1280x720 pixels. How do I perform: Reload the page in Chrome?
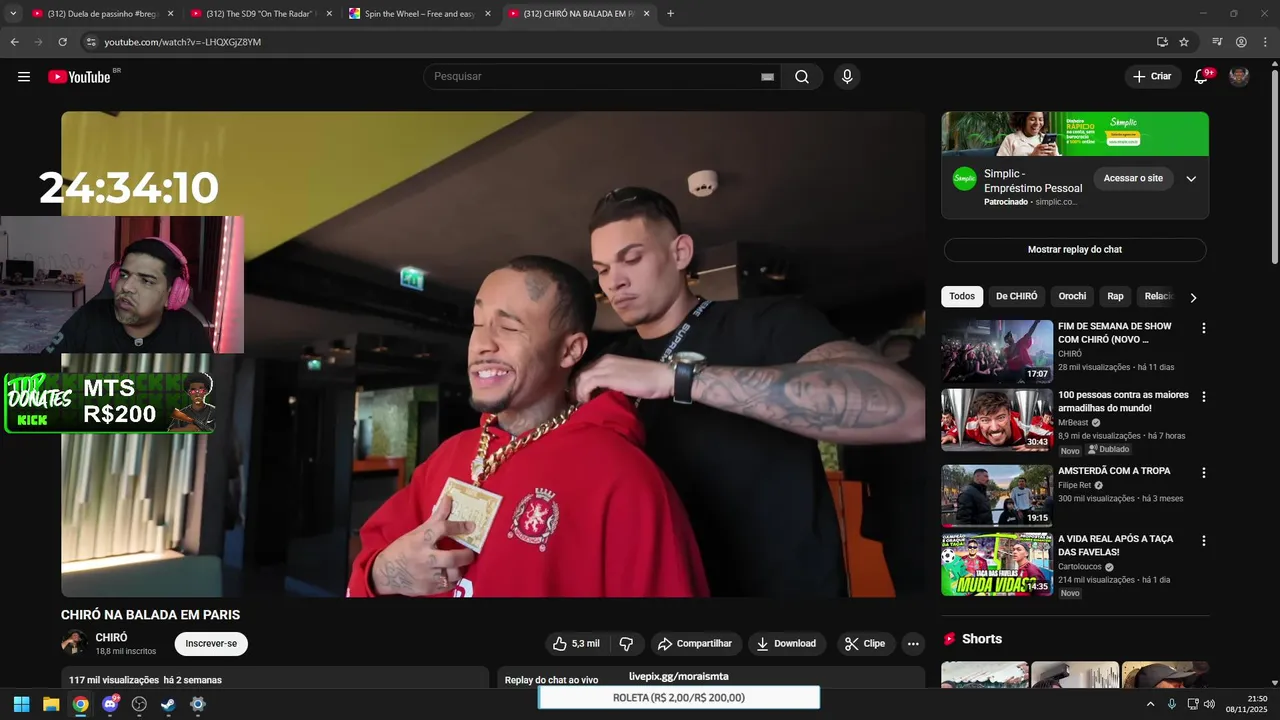pyautogui.click(x=62, y=42)
